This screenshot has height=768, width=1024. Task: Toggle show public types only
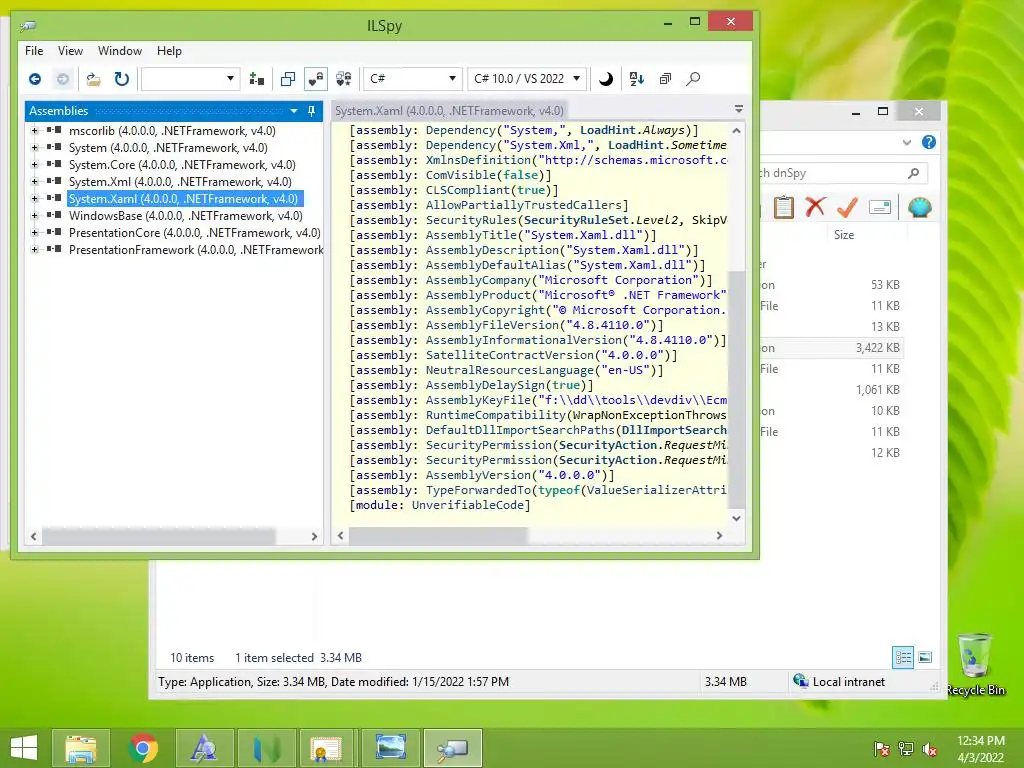coord(287,79)
